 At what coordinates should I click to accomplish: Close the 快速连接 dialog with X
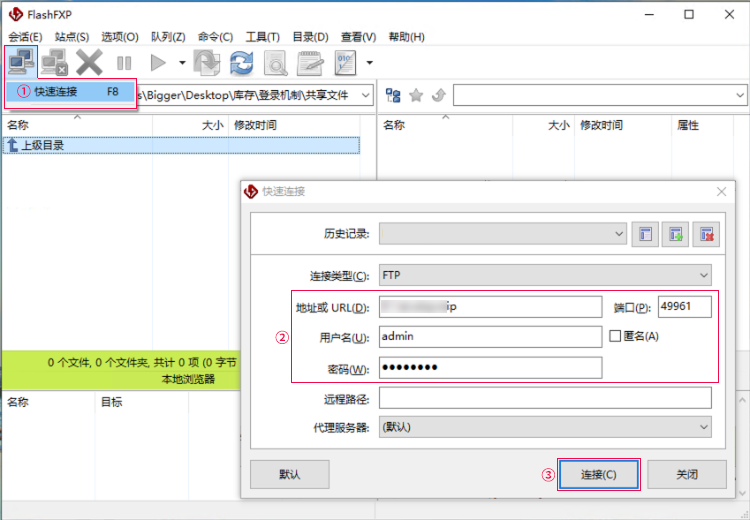coord(721,192)
